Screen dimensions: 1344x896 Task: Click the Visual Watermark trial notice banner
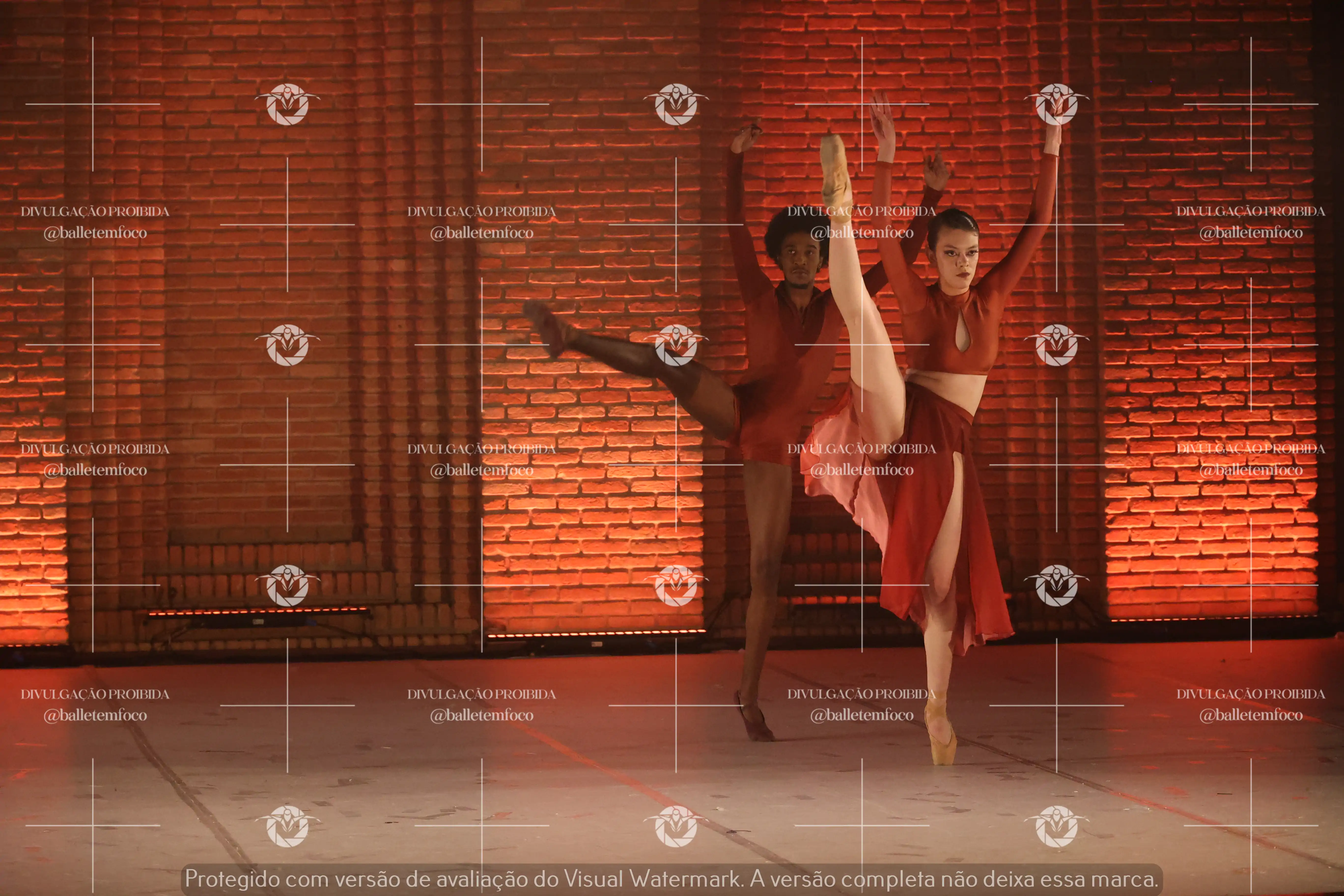click(672, 878)
